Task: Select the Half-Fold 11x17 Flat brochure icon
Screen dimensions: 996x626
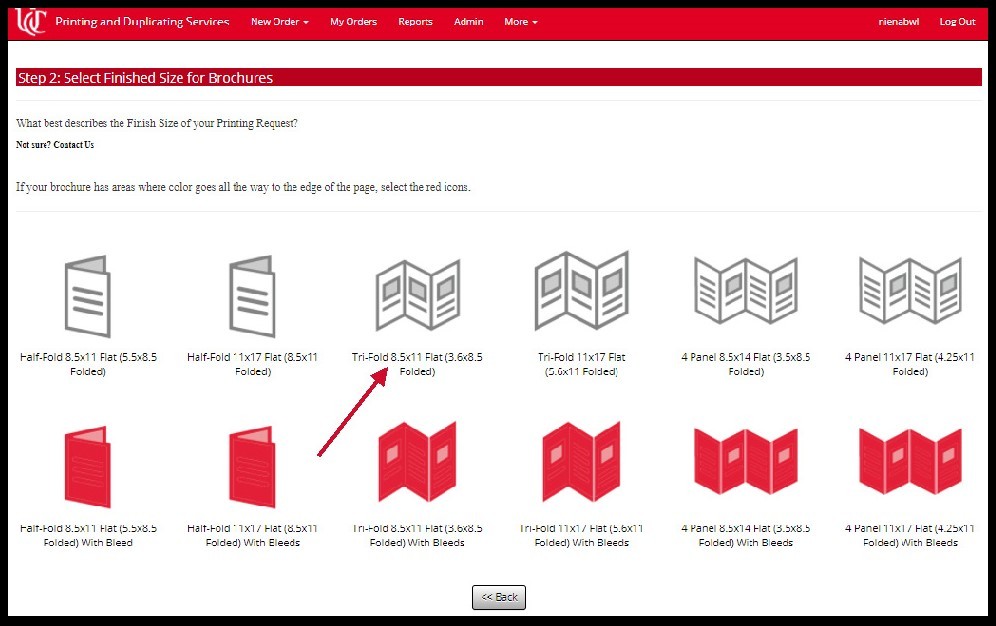Action: (x=252, y=293)
